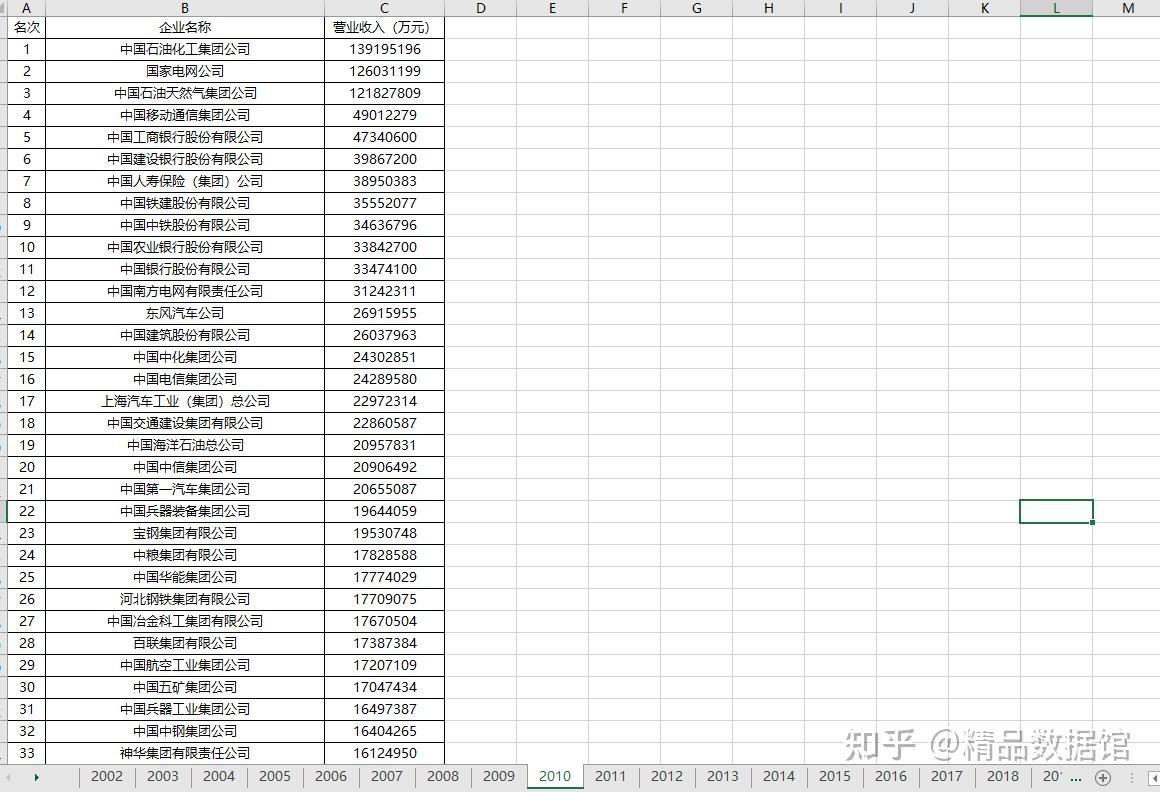
Task: Click the 神华集团有限责任公司 cell
Action: coord(185,753)
